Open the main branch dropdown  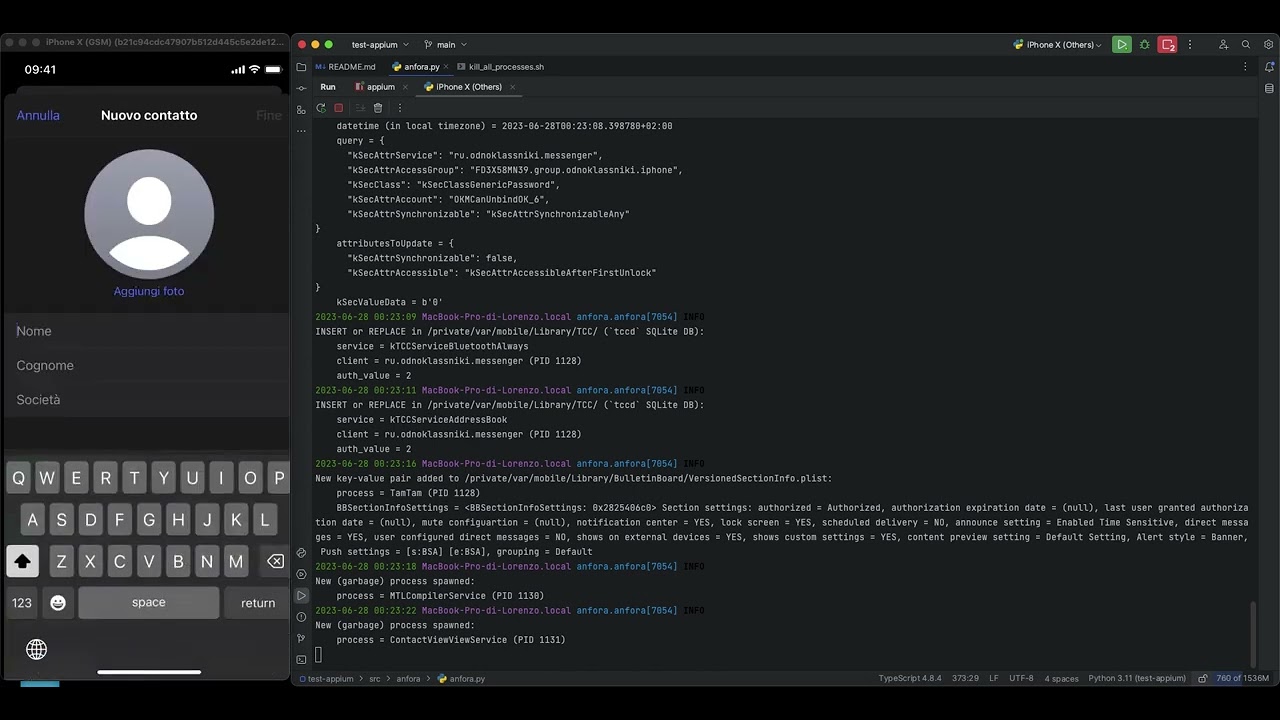(x=446, y=45)
